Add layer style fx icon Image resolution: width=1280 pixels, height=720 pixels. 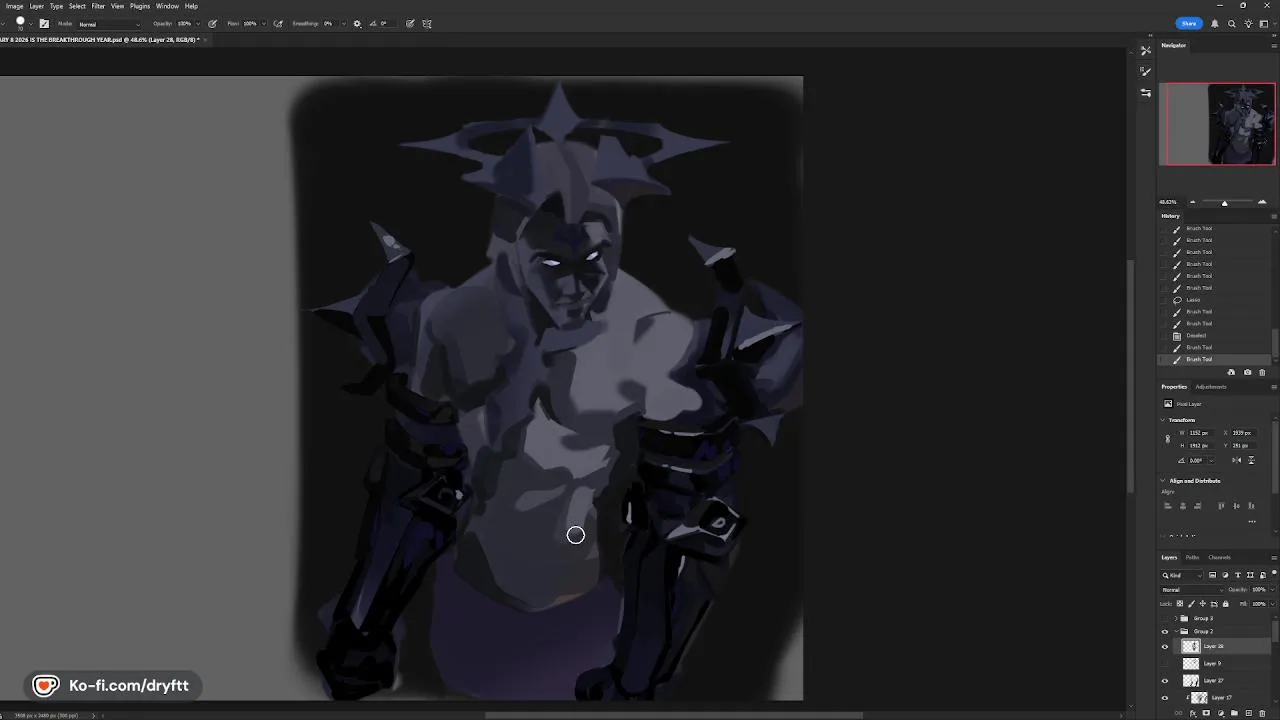1192,713
